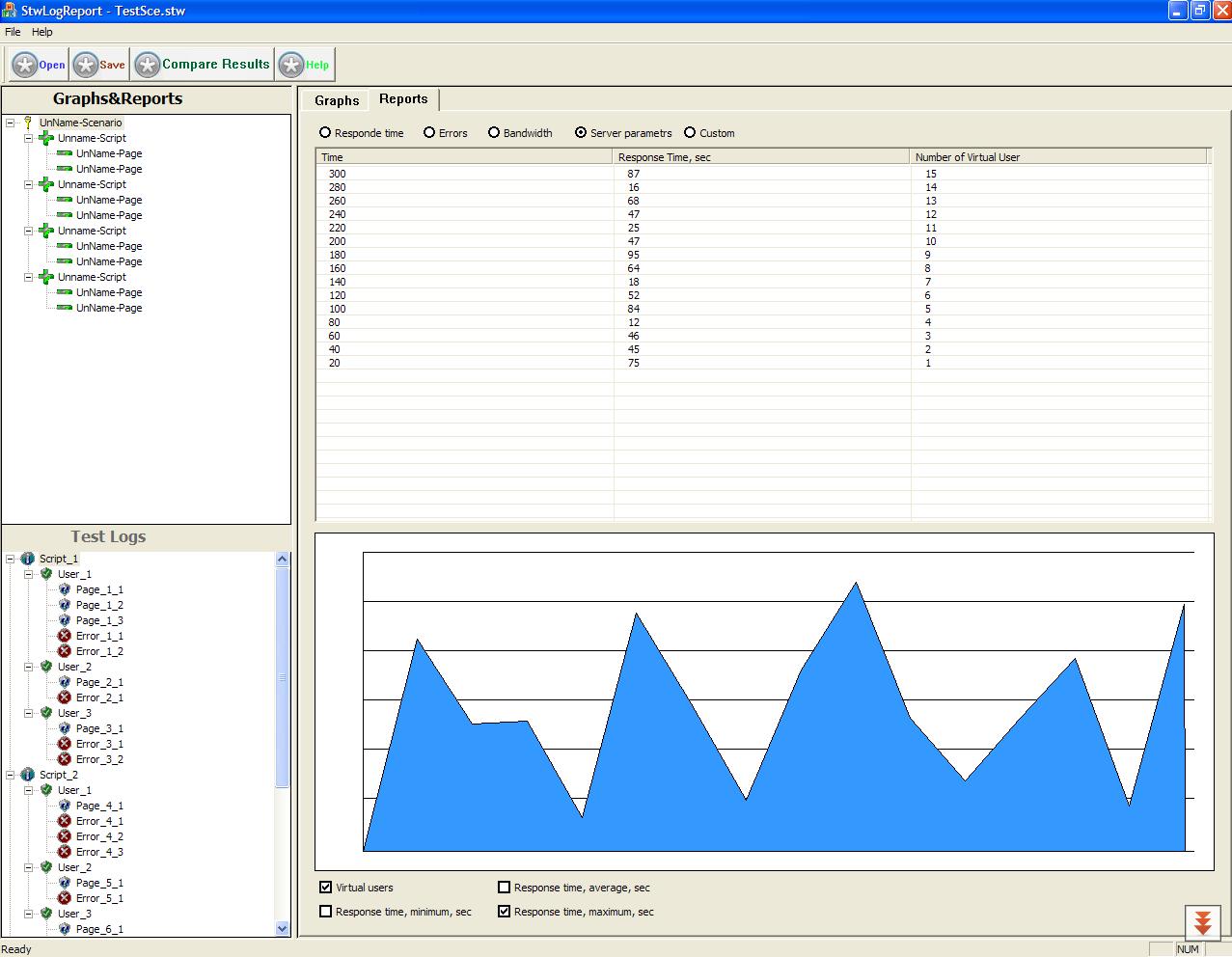This screenshot has width=1232, height=957.
Task: Click the UnName-Scenario key icon
Action: pyautogui.click(x=28, y=123)
